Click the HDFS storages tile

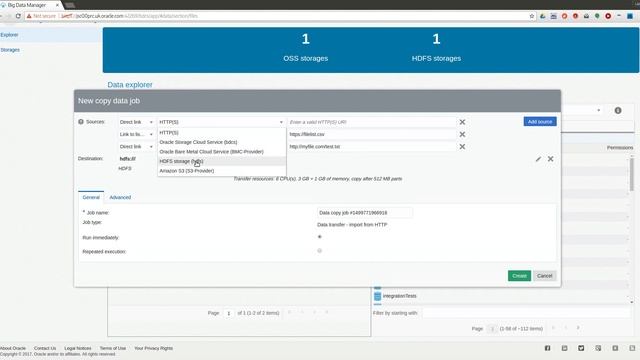coord(436,48)
